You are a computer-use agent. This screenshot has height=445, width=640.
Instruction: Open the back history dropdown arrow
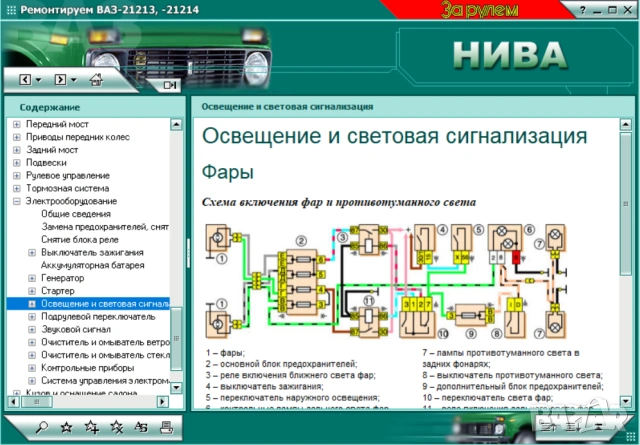[38, 80]
